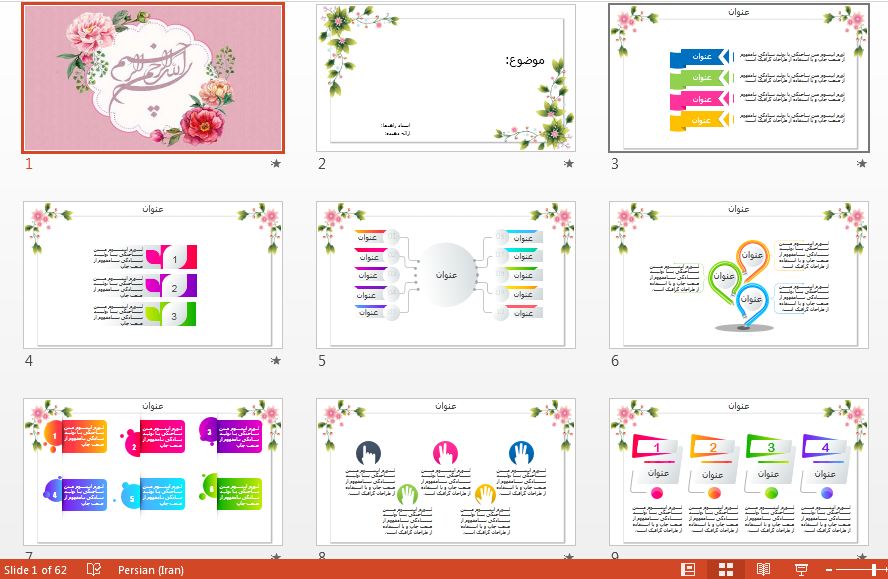Select slide 6 with map pin graphics

point(739,274)
